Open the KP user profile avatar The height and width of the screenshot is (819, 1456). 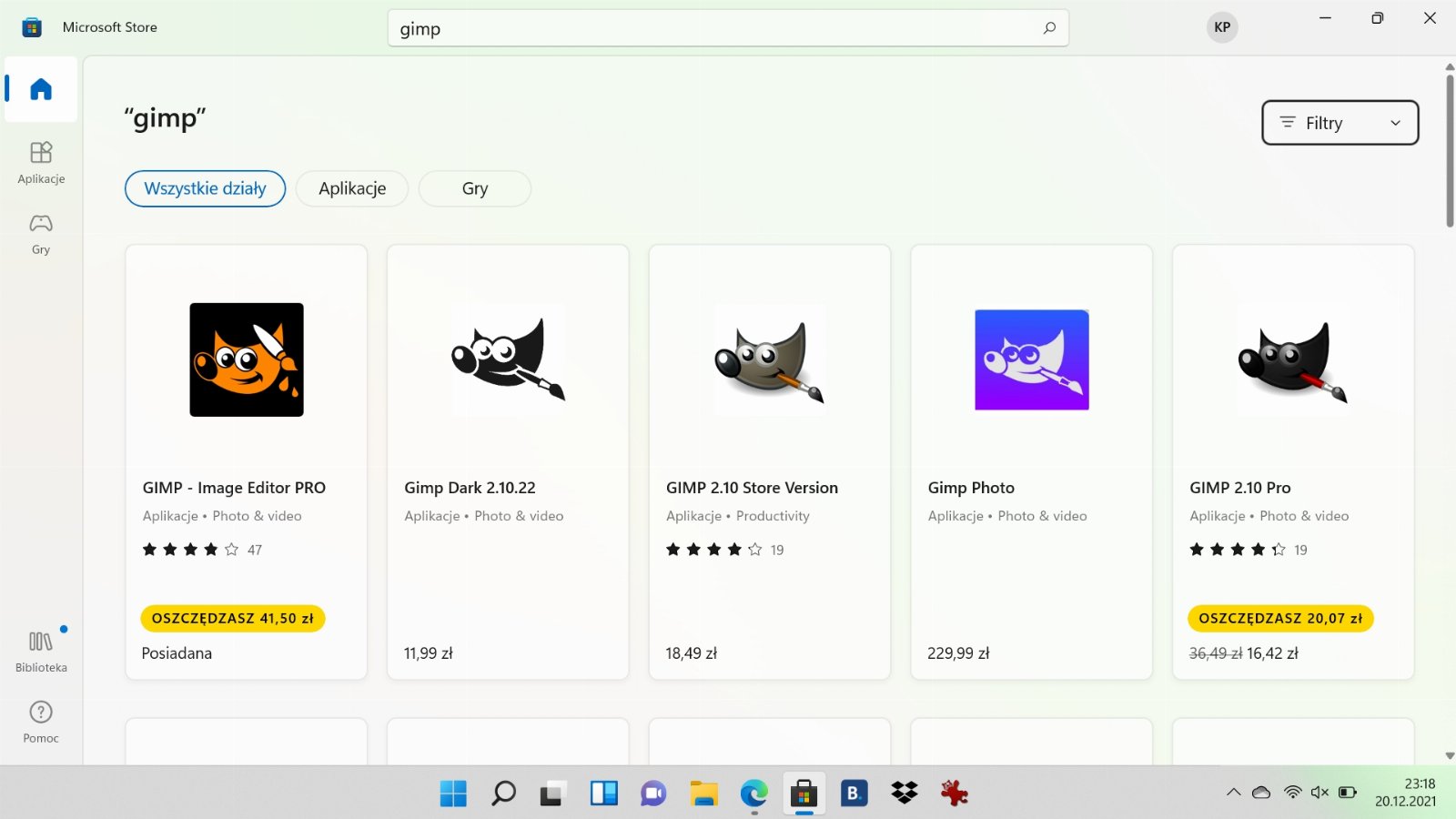[1222, 27]
